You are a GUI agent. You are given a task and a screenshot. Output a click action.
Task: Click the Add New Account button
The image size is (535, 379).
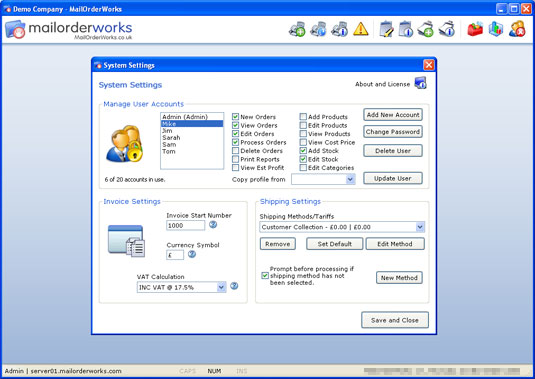point(393,115)
